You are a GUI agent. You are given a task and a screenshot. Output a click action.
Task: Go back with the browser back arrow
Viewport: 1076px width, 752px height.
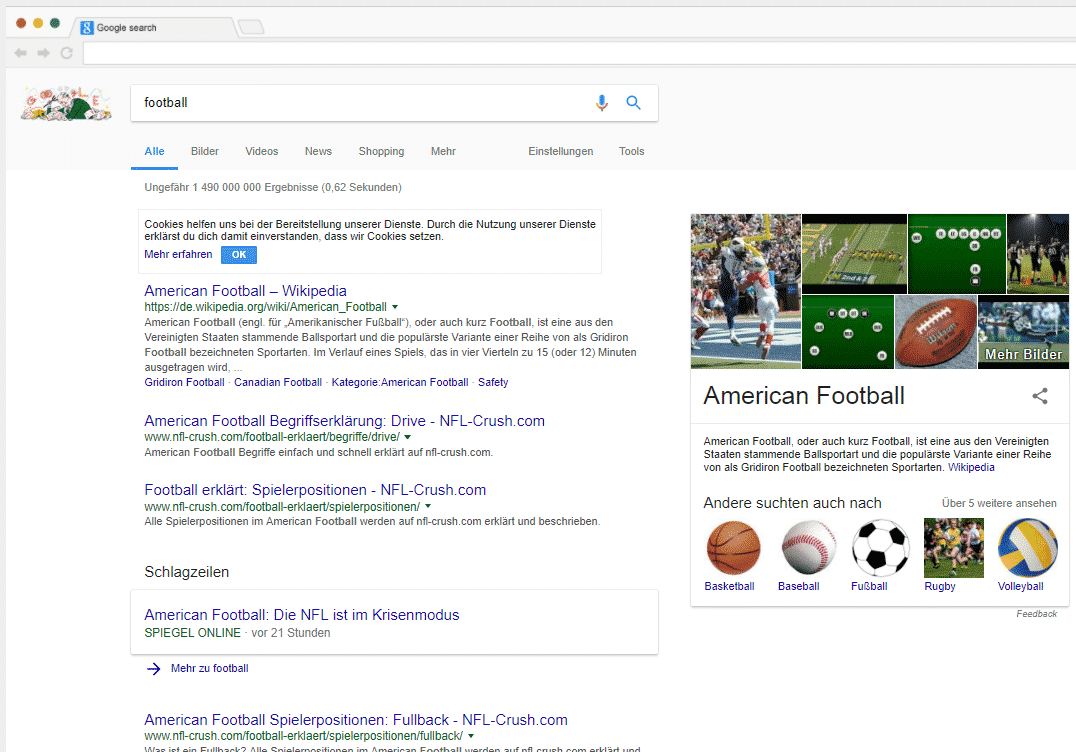pyautogui.click(x=21, y=53)
